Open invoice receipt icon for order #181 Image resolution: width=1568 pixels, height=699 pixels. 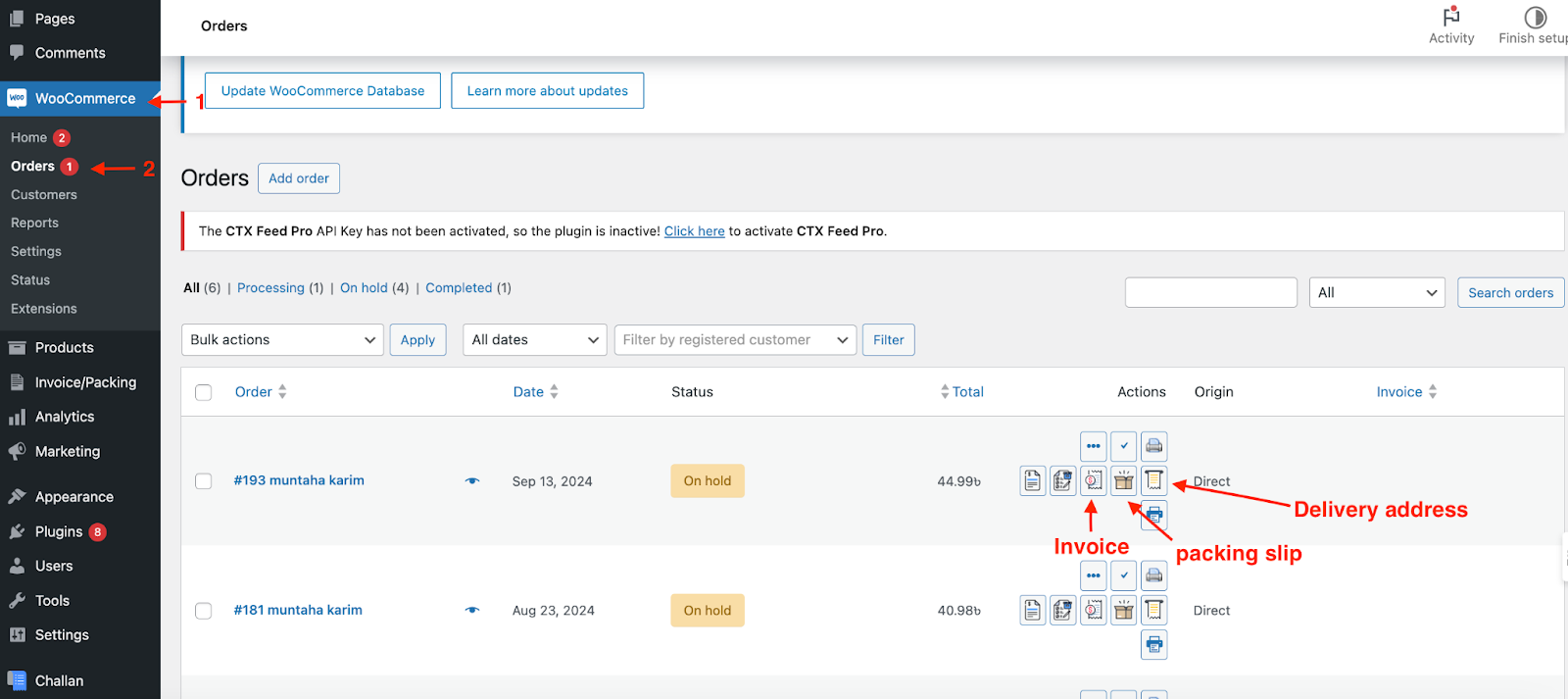click(1094, 610)
